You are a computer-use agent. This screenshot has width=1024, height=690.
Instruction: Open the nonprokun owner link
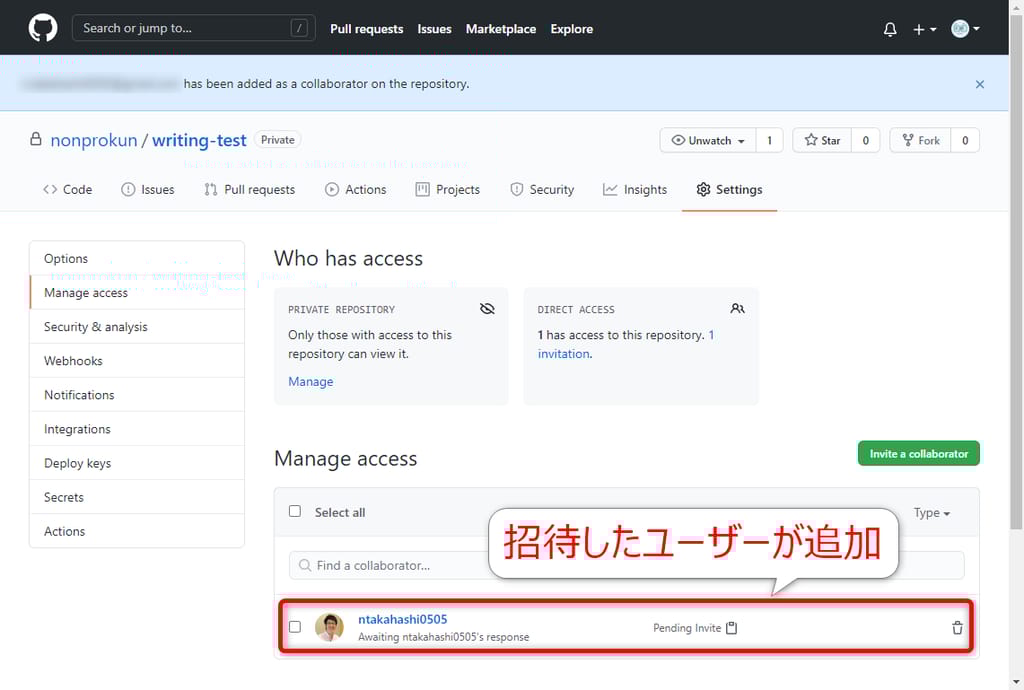point(94,140)
